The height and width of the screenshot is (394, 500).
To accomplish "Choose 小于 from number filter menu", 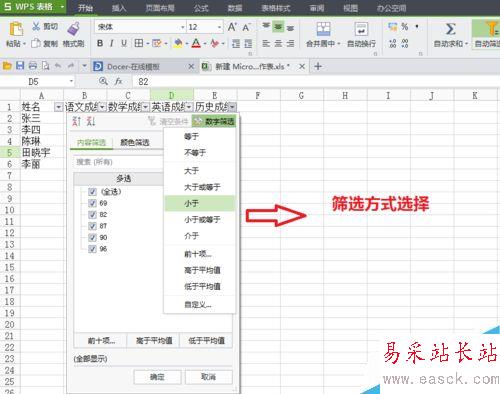I will click(200, 203).
